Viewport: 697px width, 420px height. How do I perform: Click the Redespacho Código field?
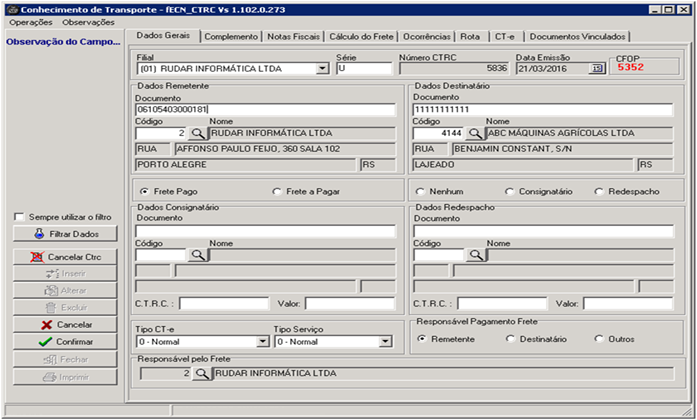click(x=439, y=255)
